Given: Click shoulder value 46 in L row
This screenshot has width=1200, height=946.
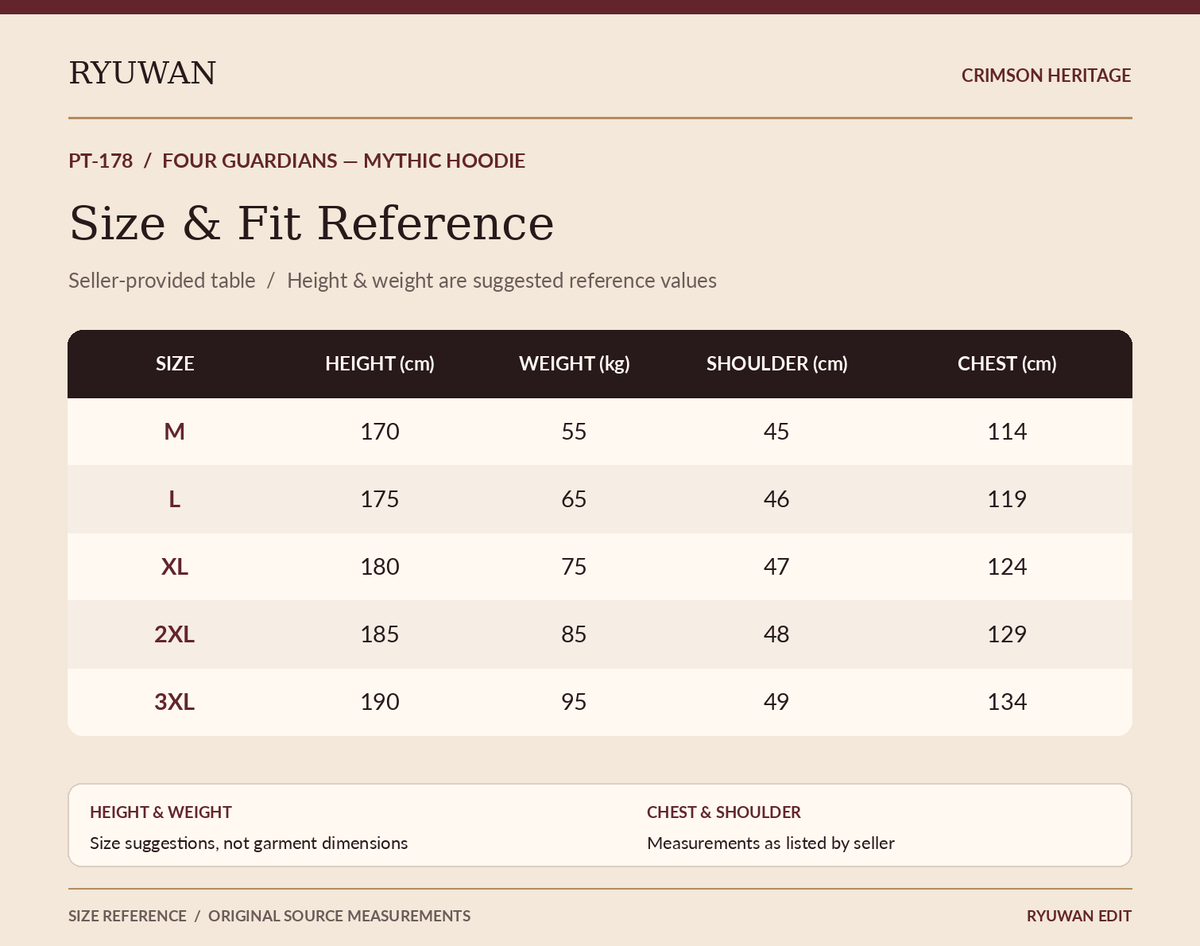Looking at the screenshot, I should (776, 499).
